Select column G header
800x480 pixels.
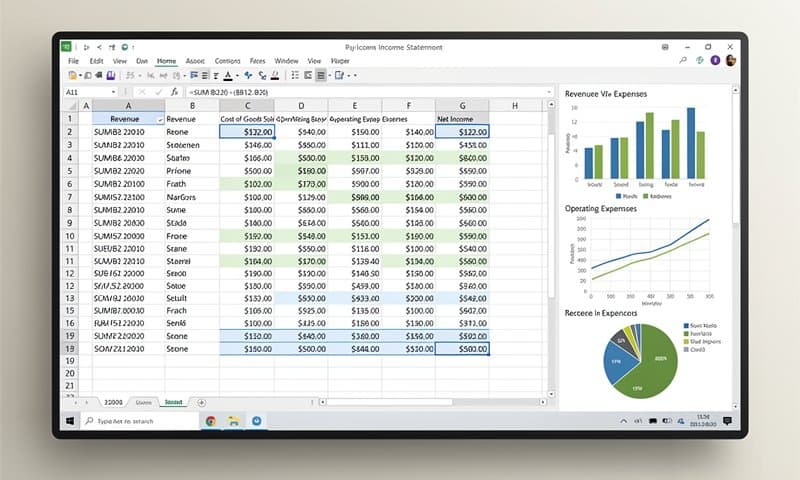coord(462,106)
